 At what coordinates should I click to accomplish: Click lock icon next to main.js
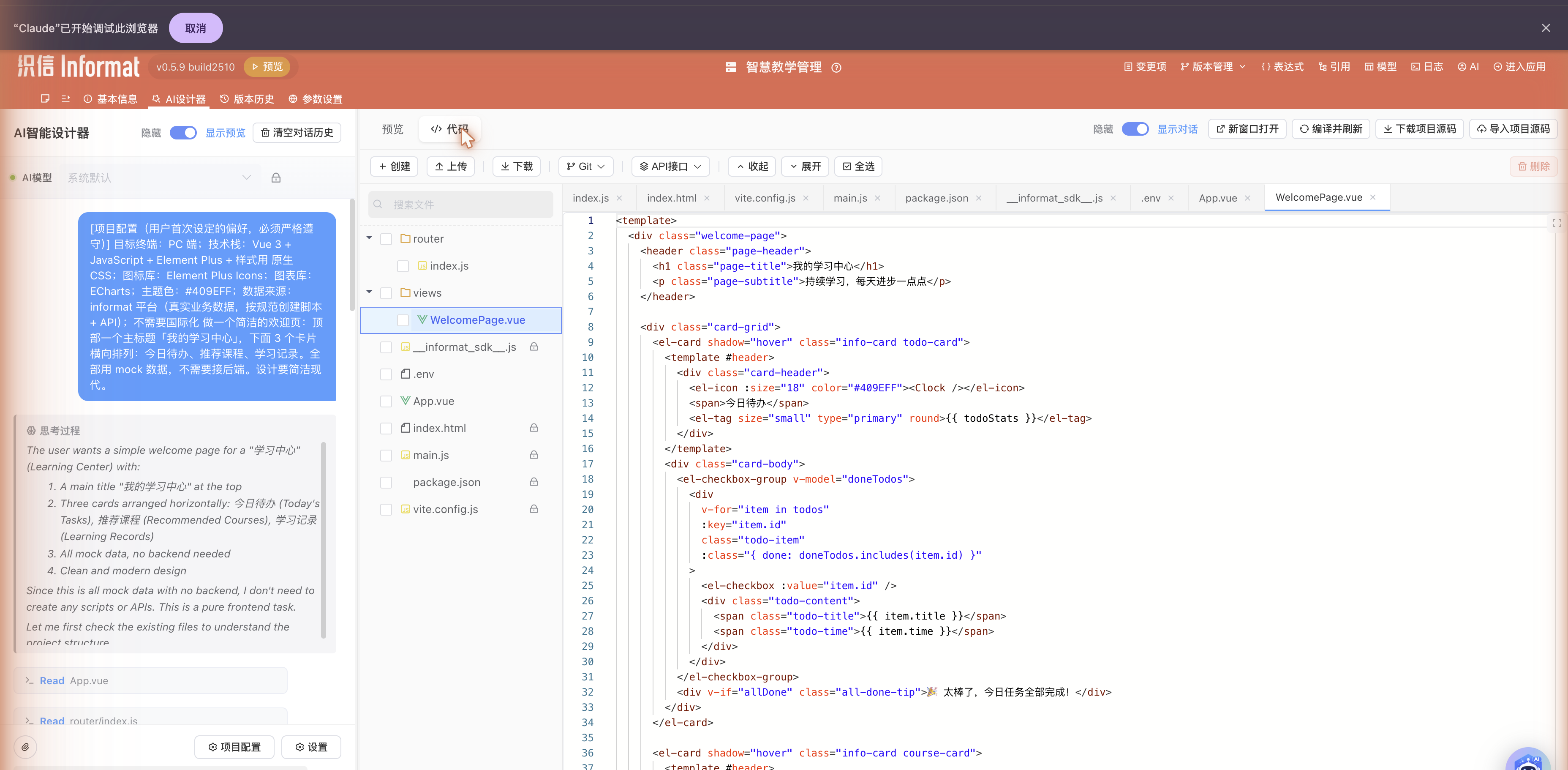(534, 455)
